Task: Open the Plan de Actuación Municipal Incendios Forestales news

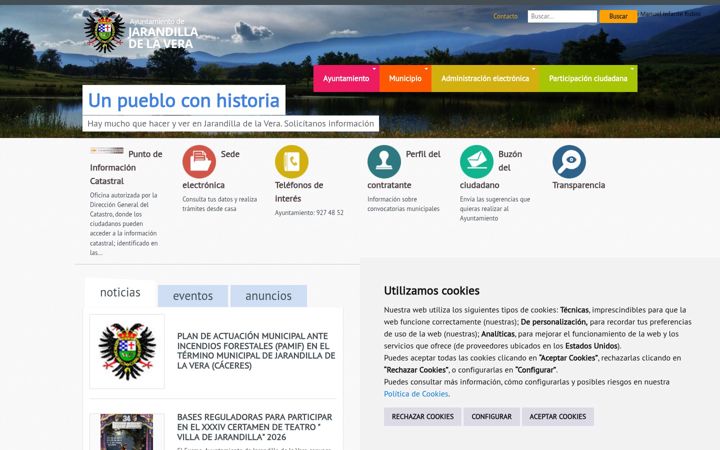Action: [256, 351]
